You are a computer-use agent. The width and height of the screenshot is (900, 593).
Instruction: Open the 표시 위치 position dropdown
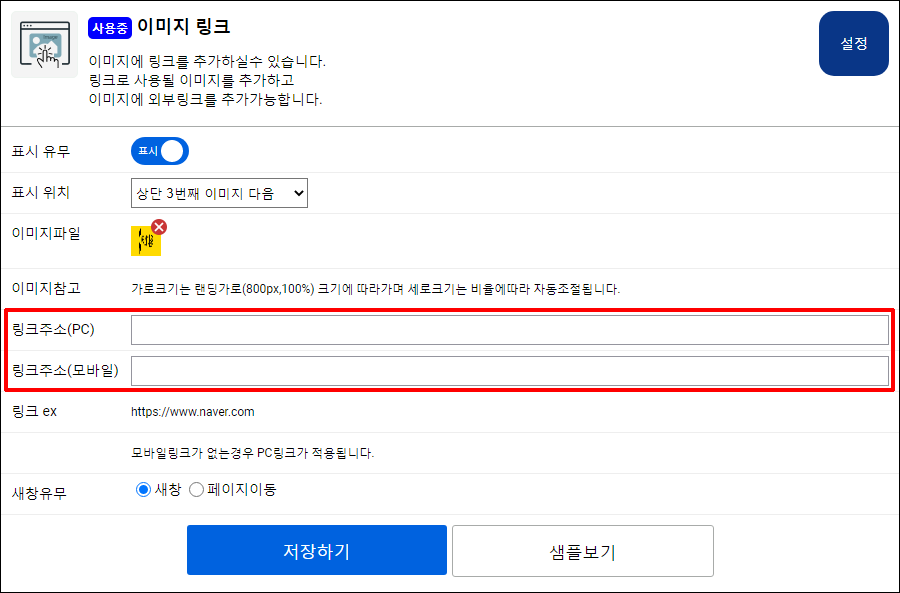tap(219, 193)
